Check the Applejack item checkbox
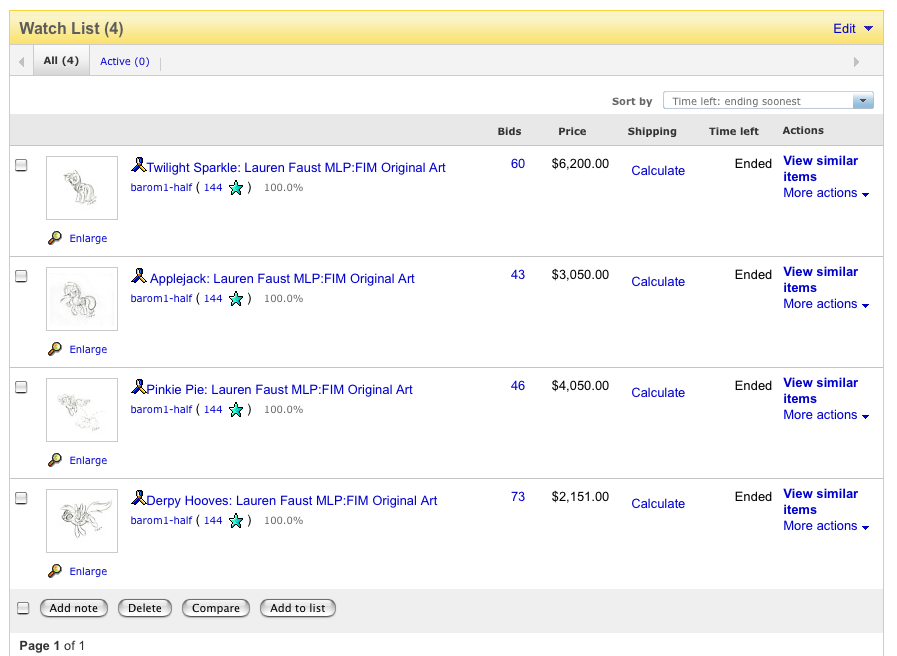The width and height of the screenshot is (897, 656). point(21,276)
